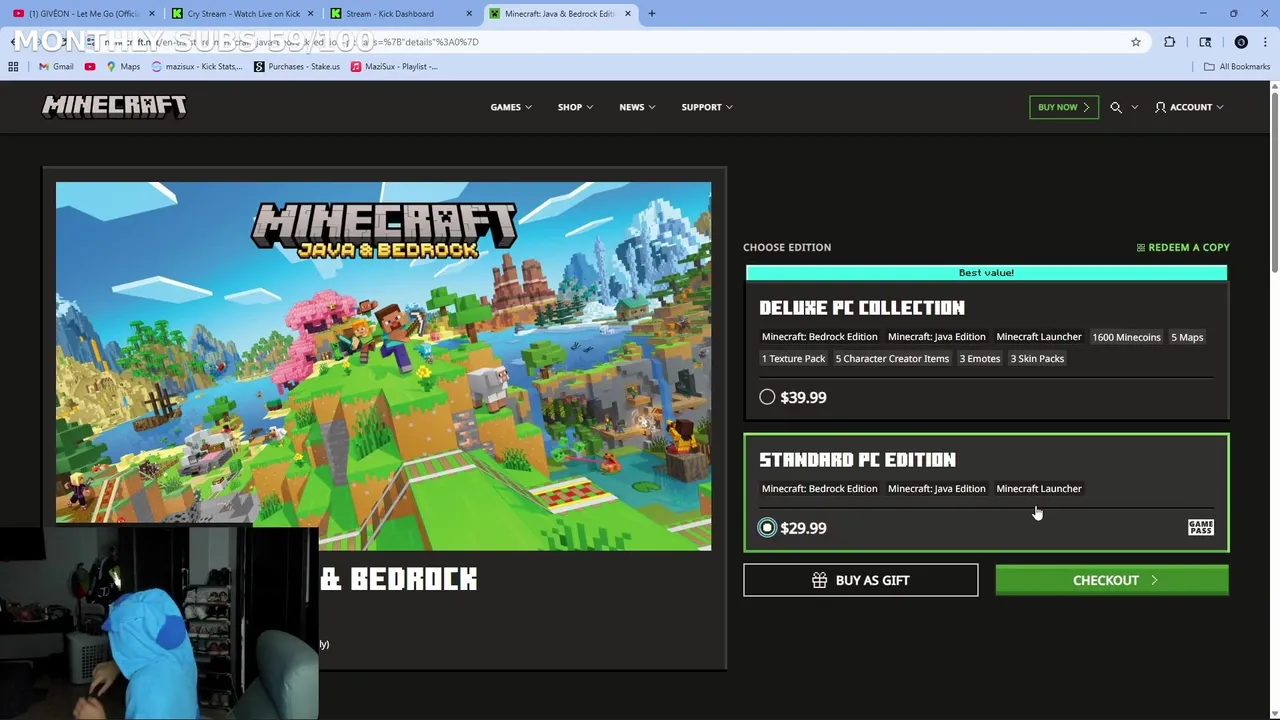Open the mazisux Kick Stats bookmark
The height and width of the screenshot is (720, 1280).
click(197, 66)
